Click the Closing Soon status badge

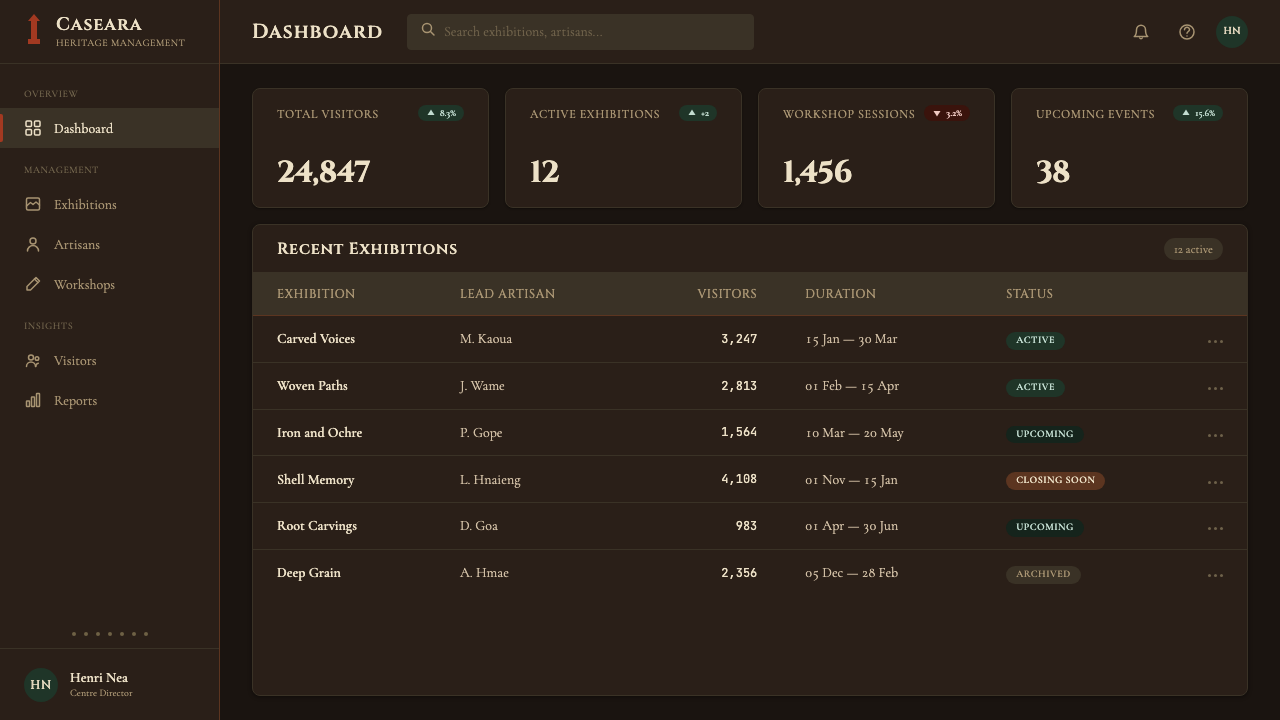[1055, 481]
